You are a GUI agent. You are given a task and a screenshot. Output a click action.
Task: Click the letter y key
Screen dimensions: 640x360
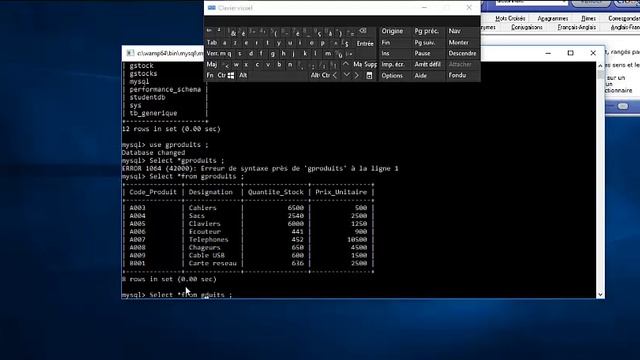(279, 42)
